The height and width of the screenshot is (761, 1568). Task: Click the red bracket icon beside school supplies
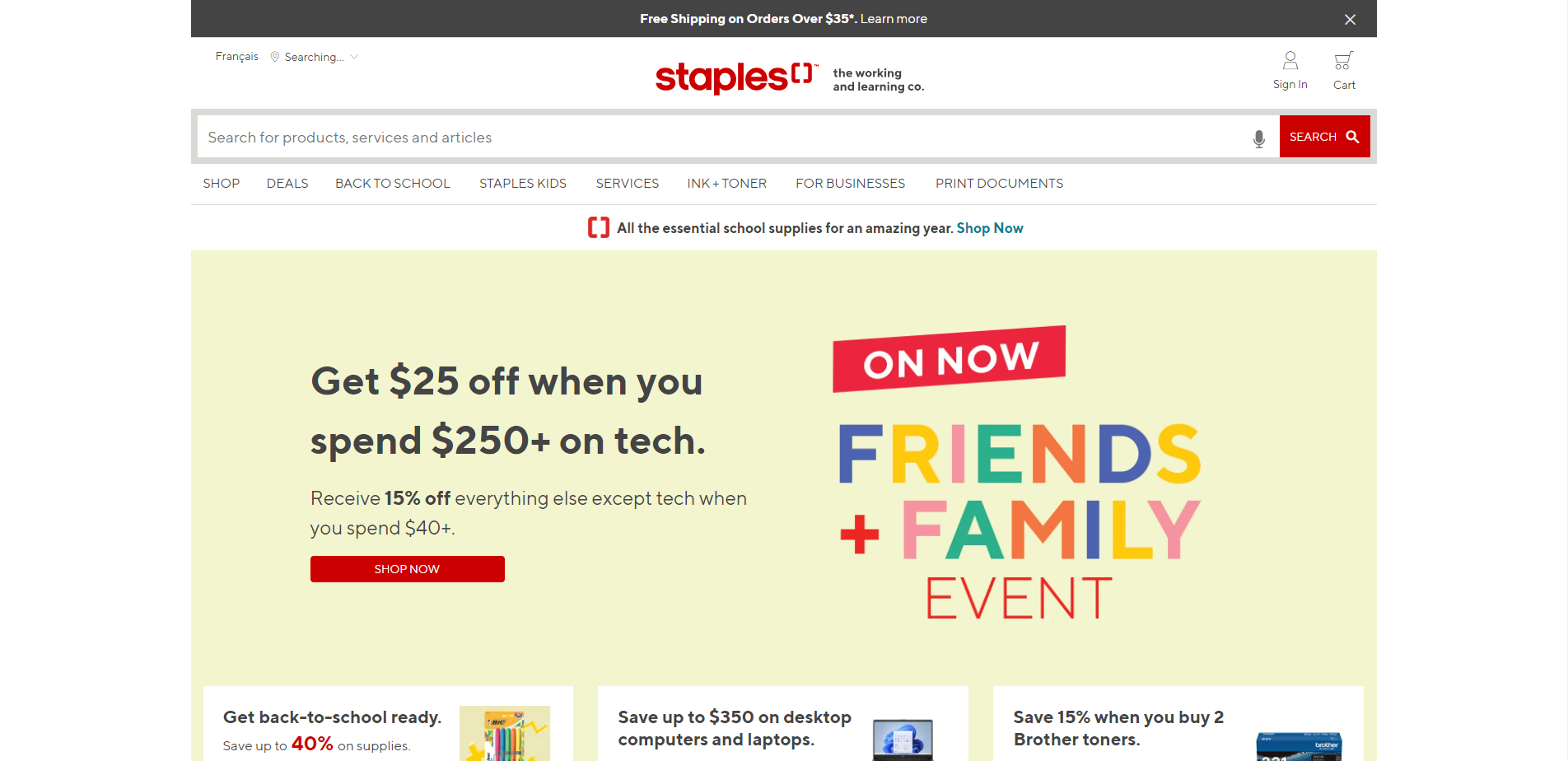[599, 228]
